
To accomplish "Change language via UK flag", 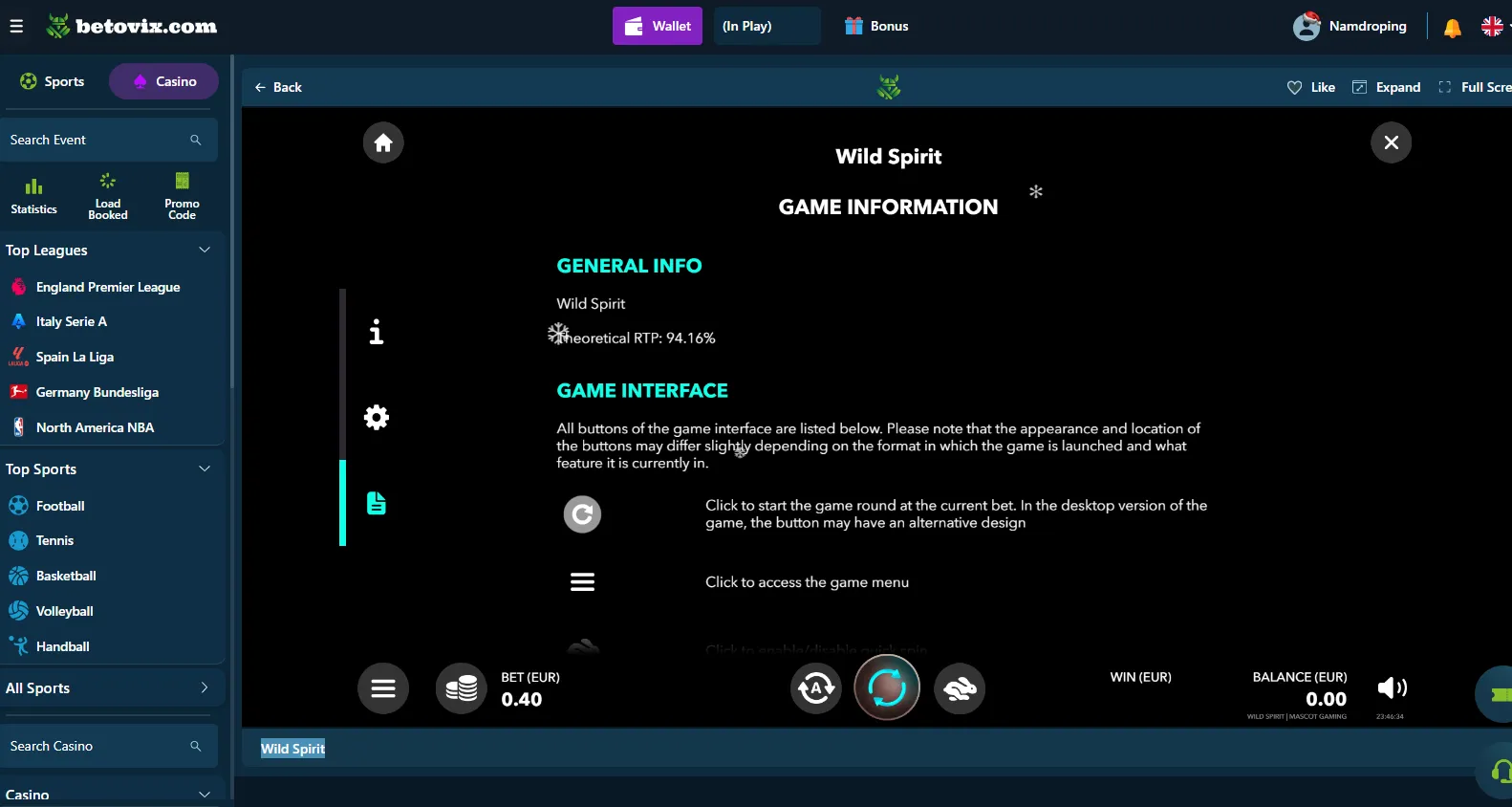I will coord(1492,26).
